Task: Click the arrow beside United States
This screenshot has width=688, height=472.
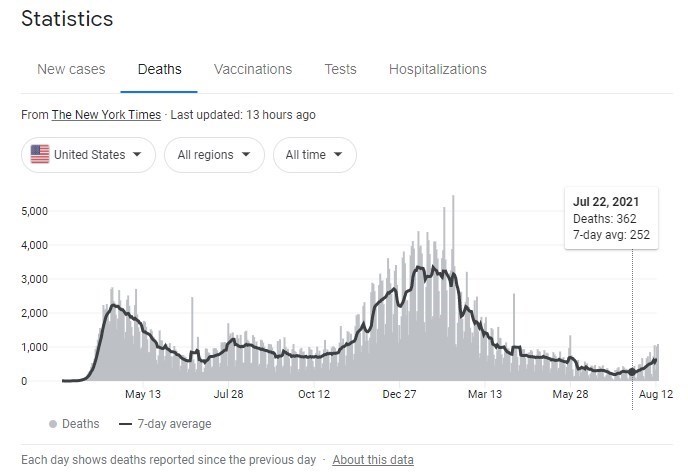Action: [x=137, y=154]
